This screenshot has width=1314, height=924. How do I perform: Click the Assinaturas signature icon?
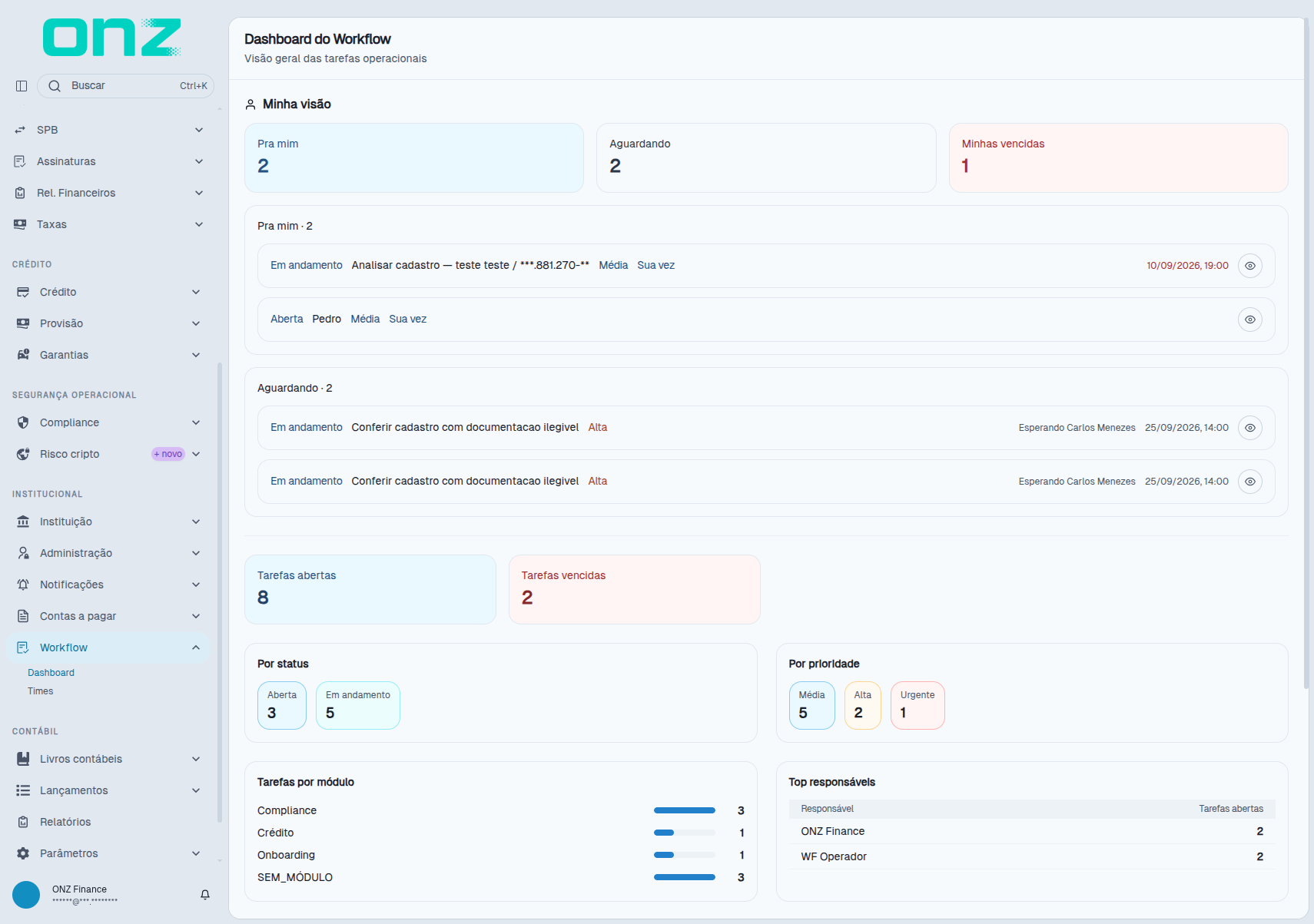point(20,161)
